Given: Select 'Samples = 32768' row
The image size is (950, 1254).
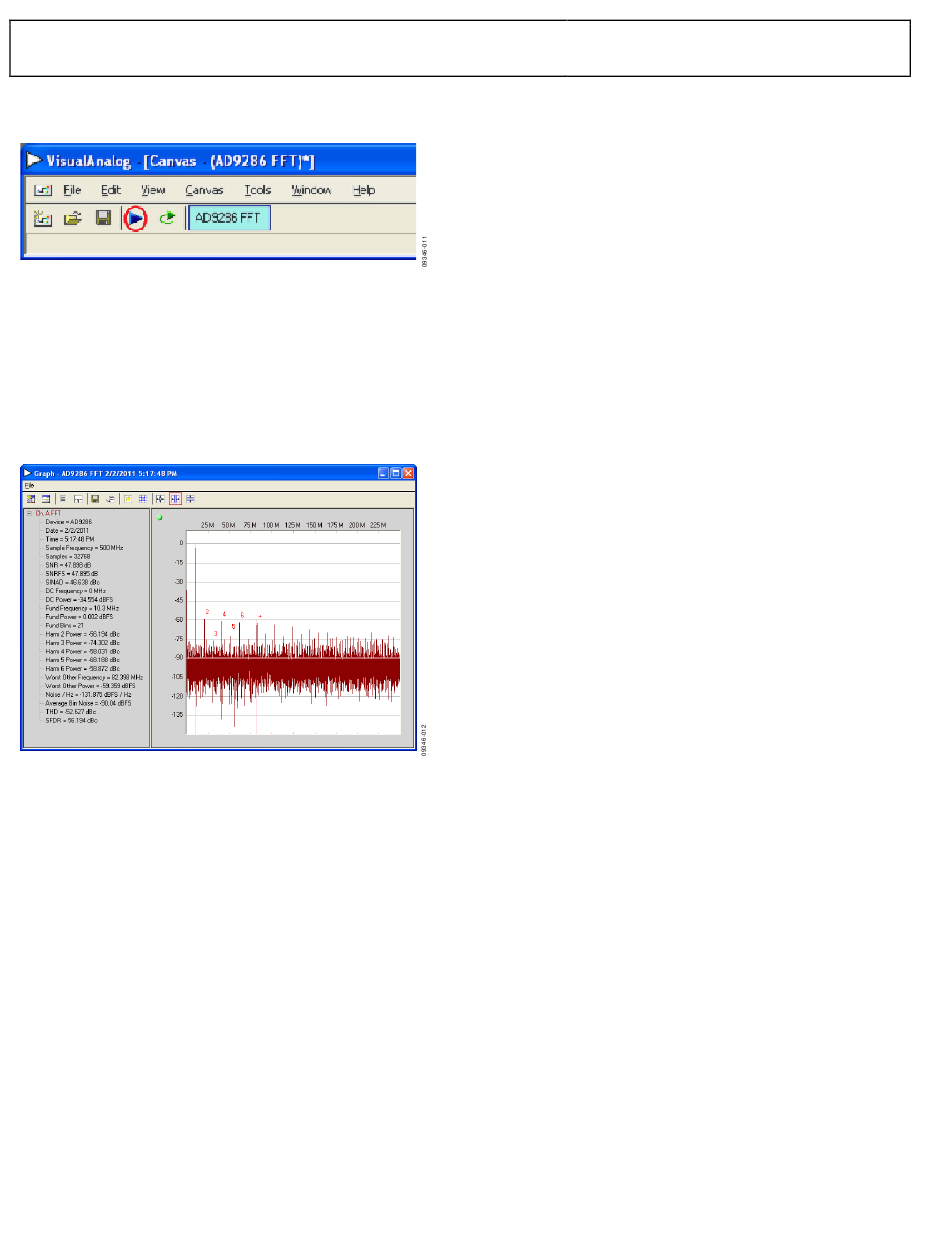Looking at the screenshot, I should [68, 556].
